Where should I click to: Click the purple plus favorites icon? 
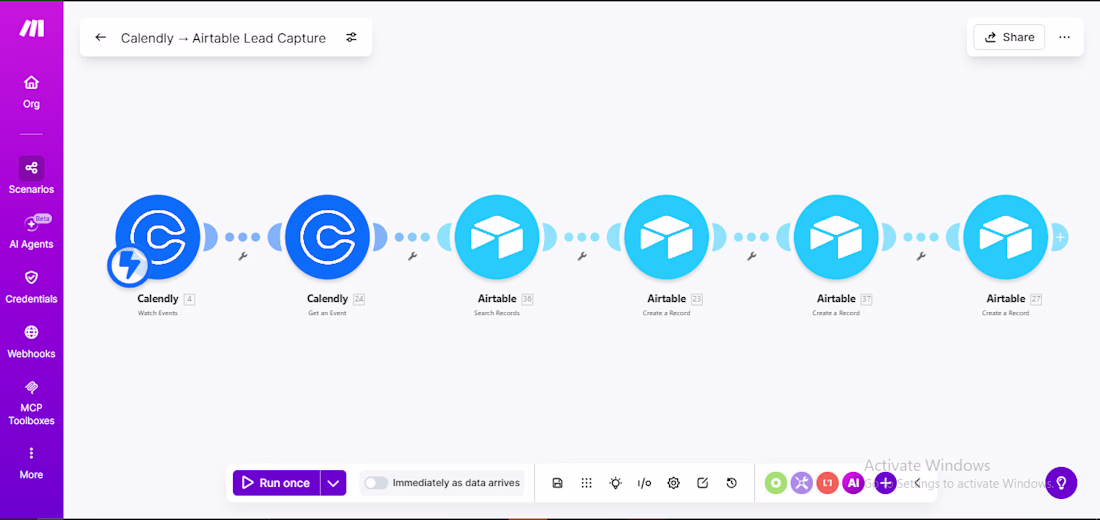click(x=885, y=483)
